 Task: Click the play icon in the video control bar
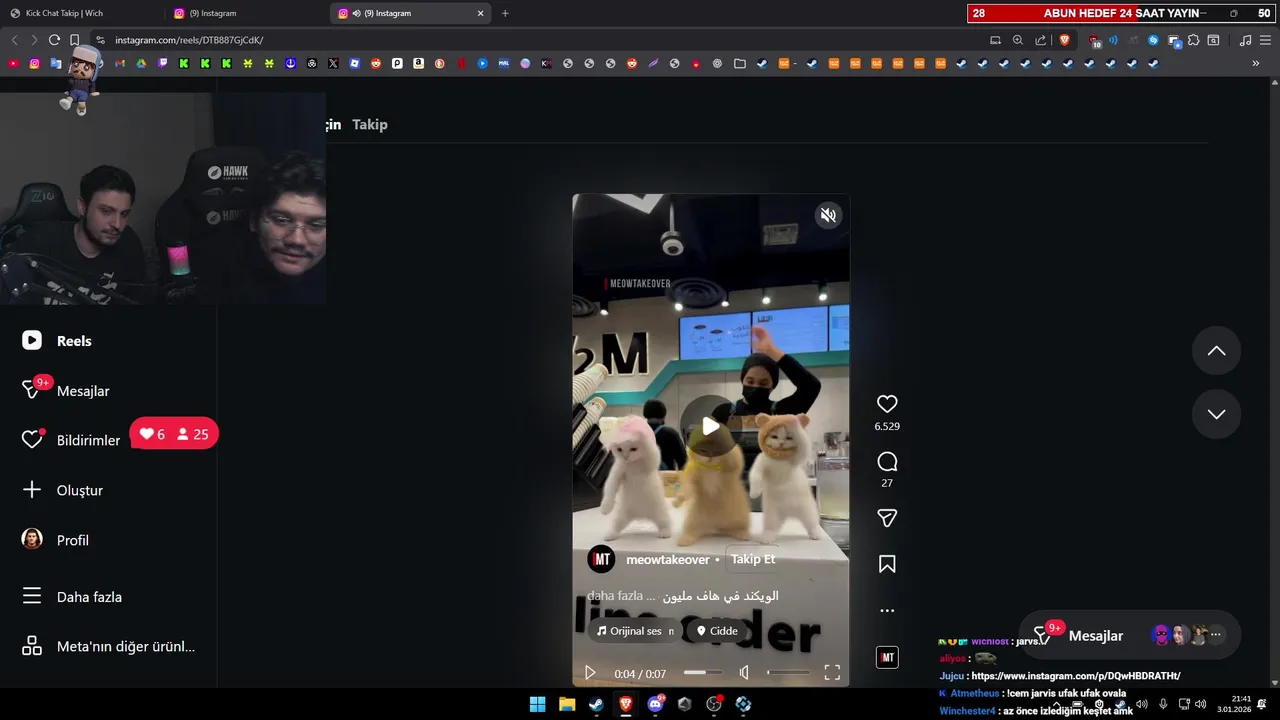(x=590, y=673)
